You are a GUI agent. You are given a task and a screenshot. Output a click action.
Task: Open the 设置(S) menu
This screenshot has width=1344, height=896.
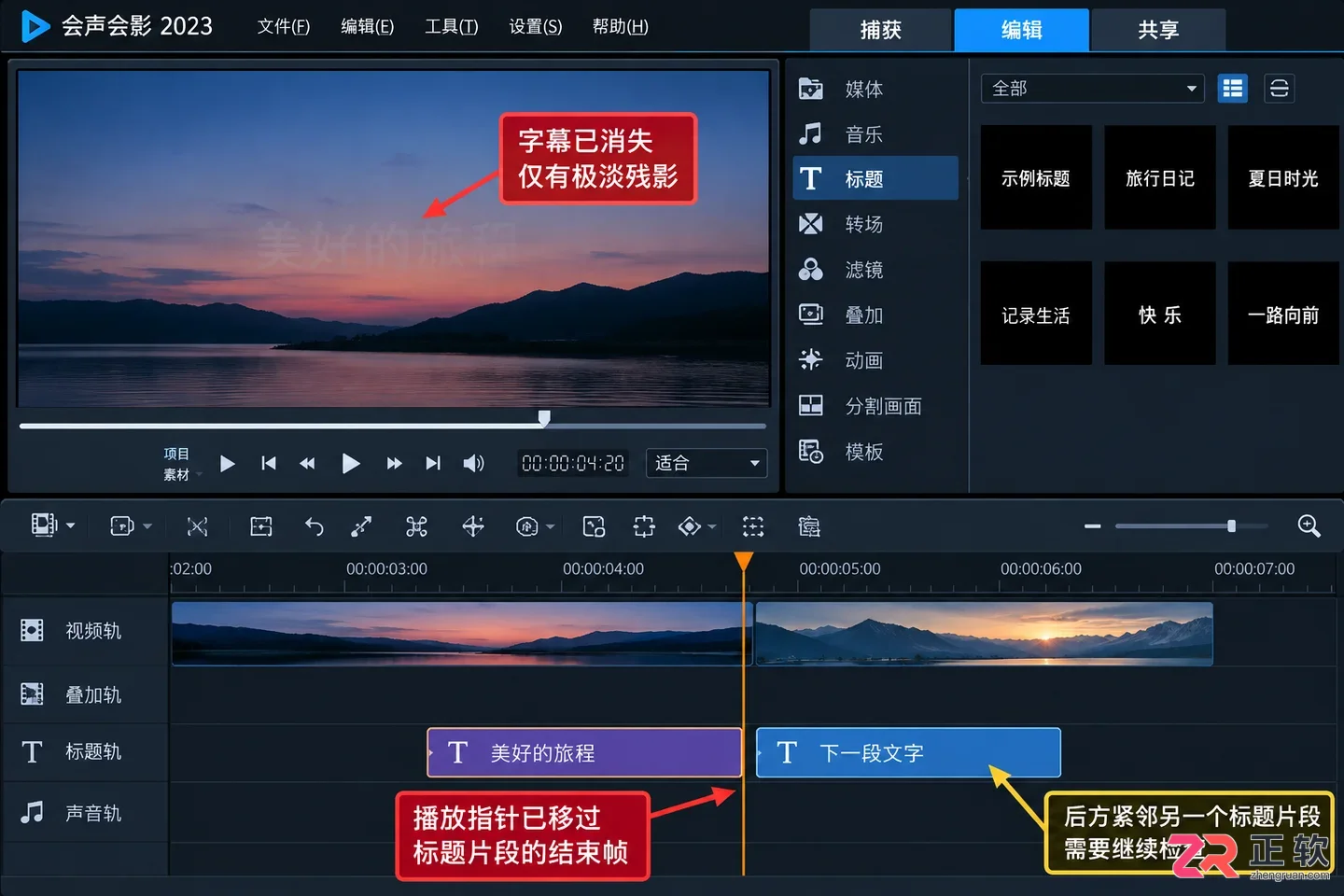click(x=536, y=26)
